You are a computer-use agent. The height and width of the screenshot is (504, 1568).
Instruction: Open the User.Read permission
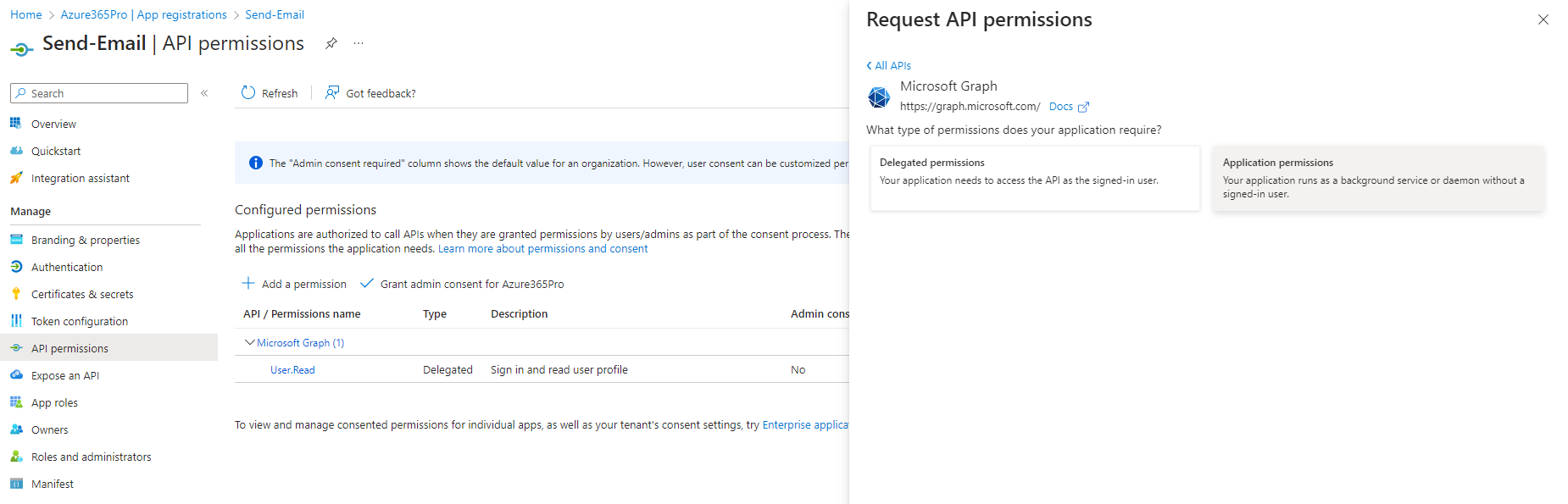[292, 370]
